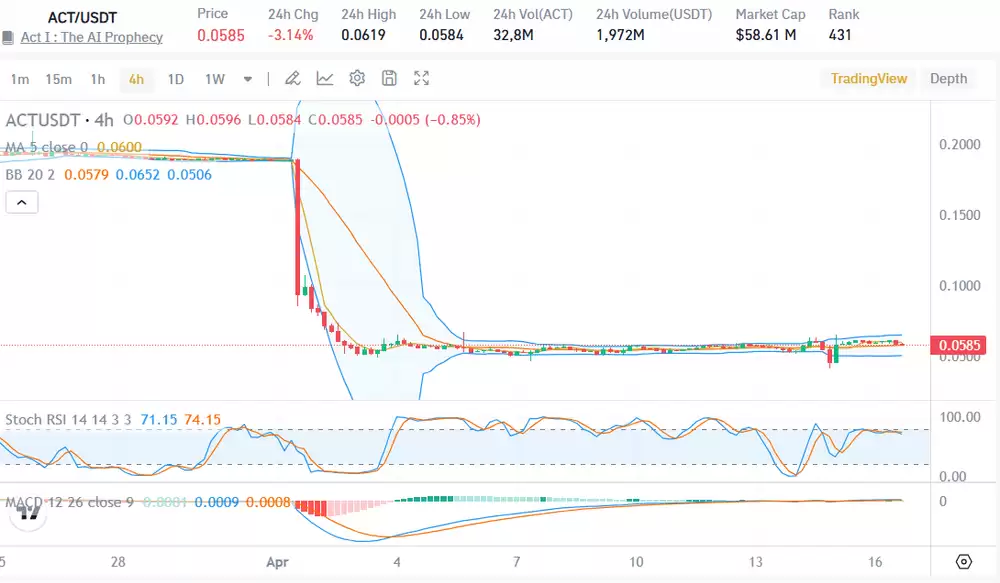Click the save chart floppy-disk icon
Screen dimensions: 1000x583
pyautogui.click(x=390, y=79)
